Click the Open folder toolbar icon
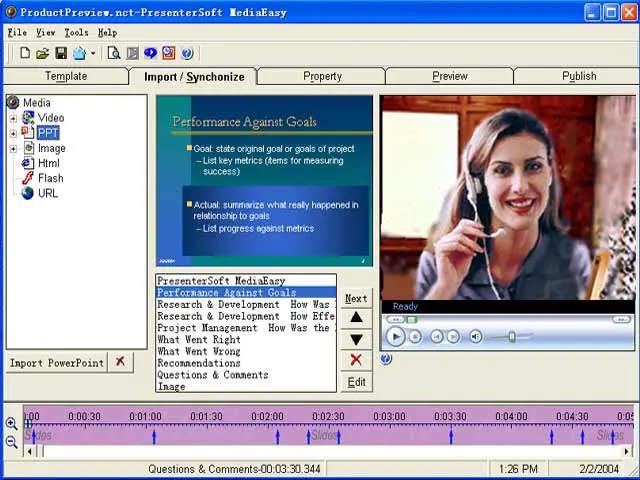This screenshot has height=480, width=640. [x=42, y=53]
